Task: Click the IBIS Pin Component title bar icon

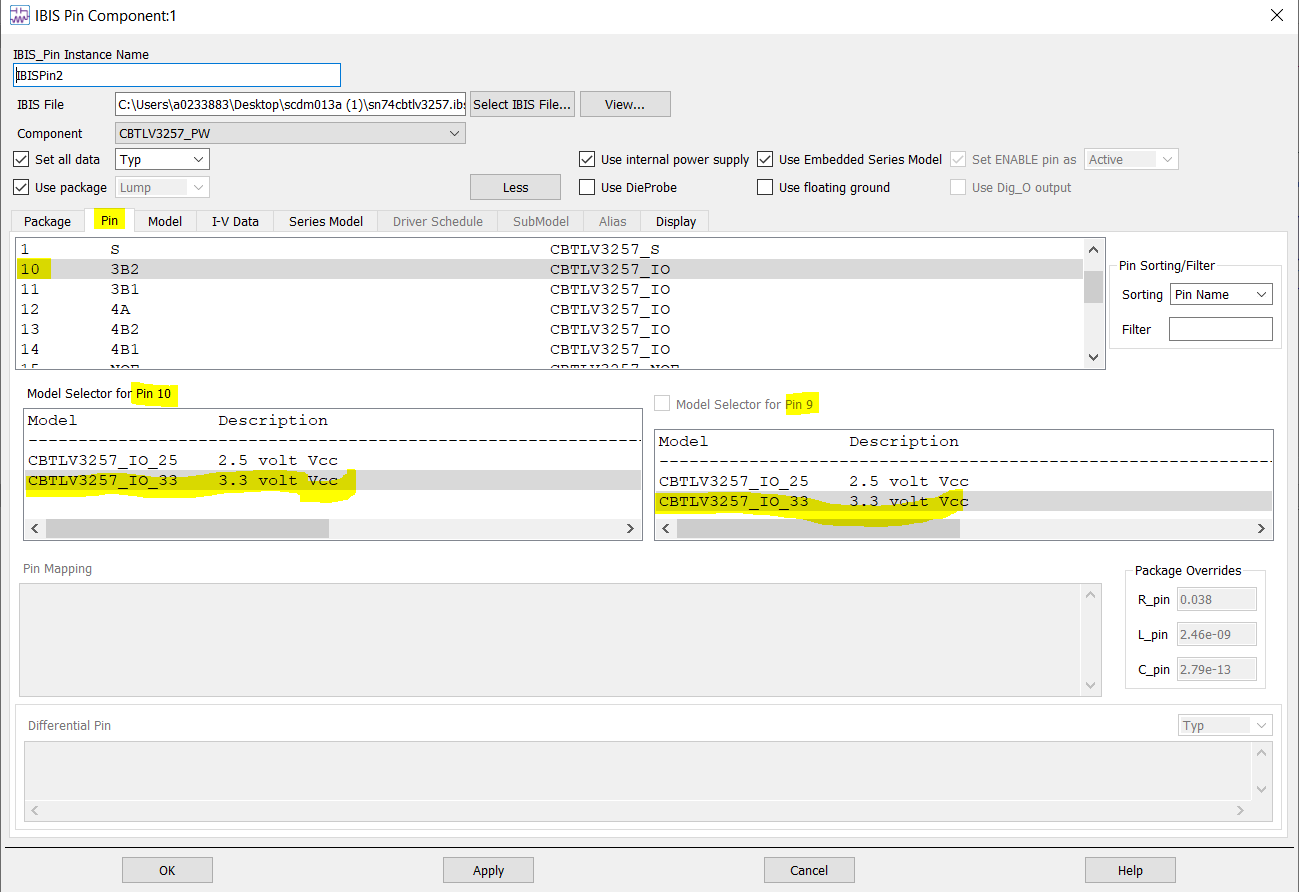Action: (19, 15)
